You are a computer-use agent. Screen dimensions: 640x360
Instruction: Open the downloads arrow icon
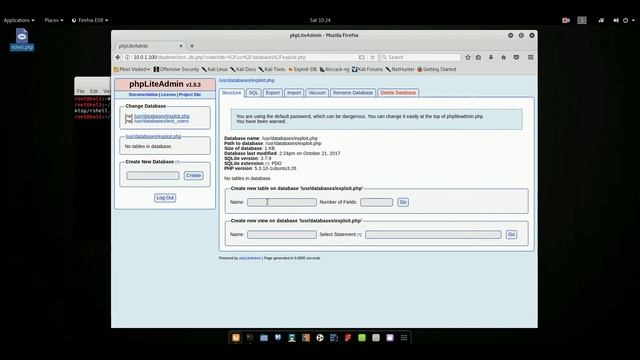(491, 58)
